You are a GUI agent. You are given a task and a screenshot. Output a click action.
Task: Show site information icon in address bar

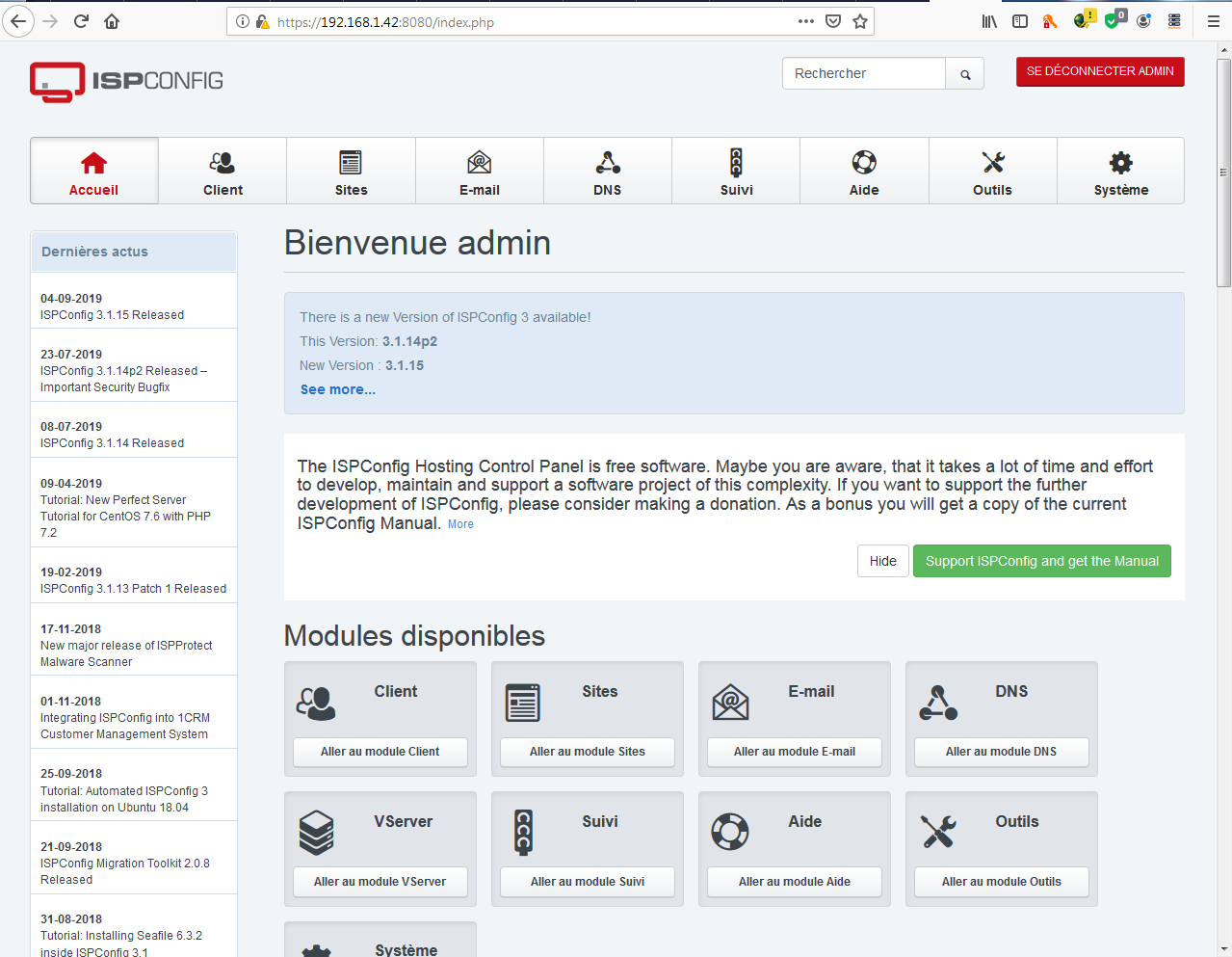click(x=242, y=21)
